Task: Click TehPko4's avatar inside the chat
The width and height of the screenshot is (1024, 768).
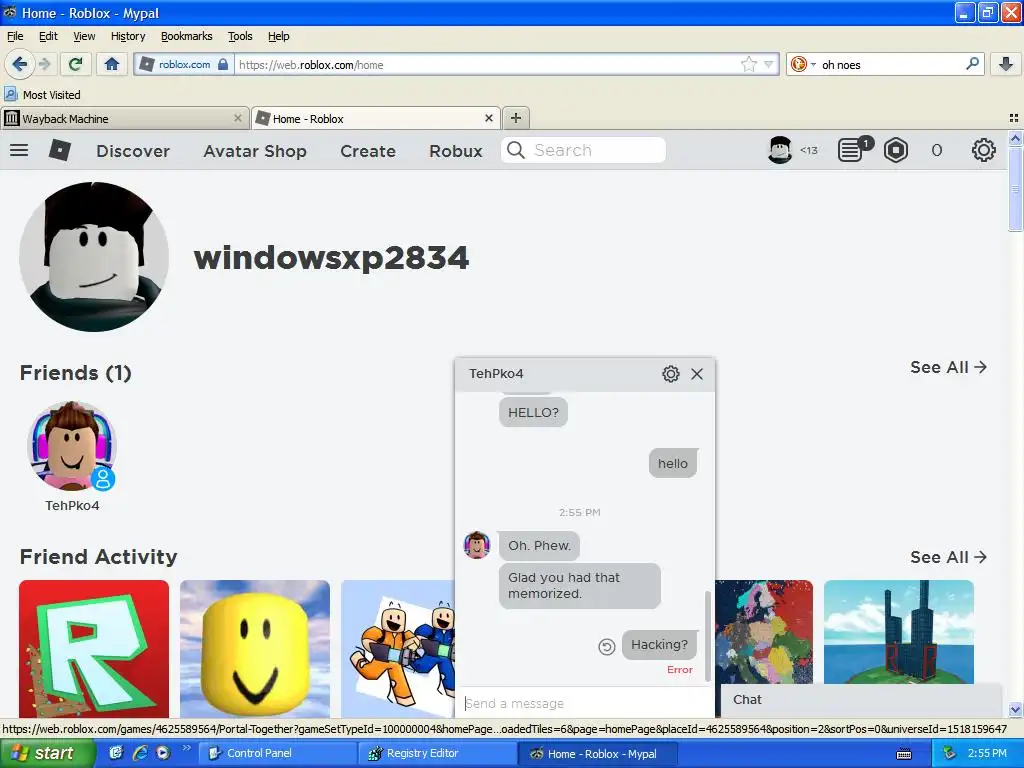Action: click(x=477, y=545)
